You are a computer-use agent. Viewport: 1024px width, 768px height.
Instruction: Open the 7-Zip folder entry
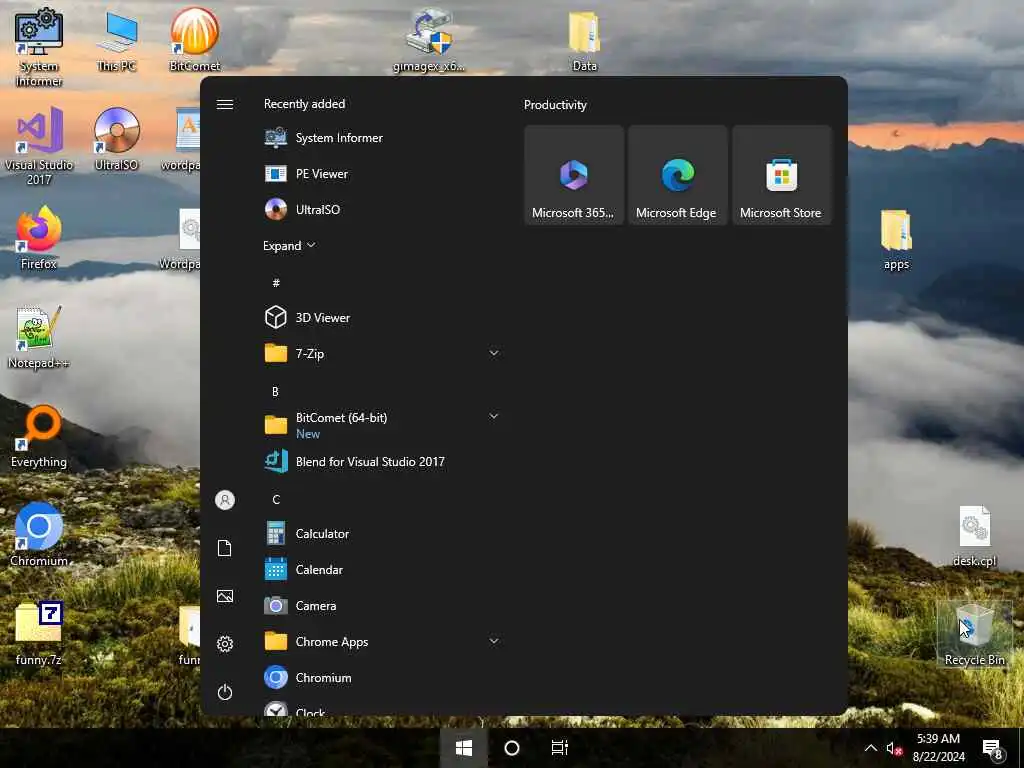pos(382,353)
